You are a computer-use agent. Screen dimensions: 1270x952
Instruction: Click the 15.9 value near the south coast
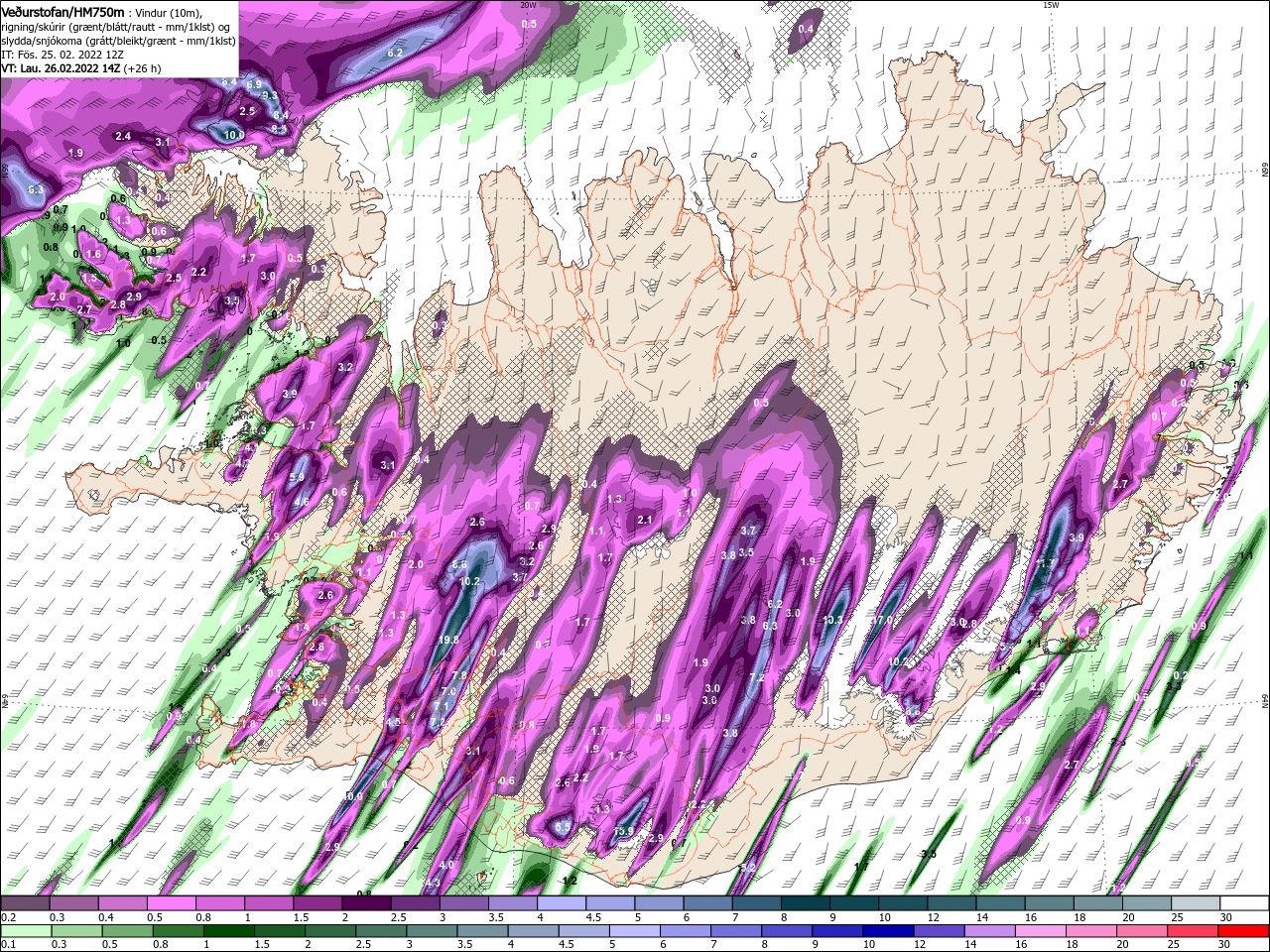pyautogui.click(x=622, y=831)
